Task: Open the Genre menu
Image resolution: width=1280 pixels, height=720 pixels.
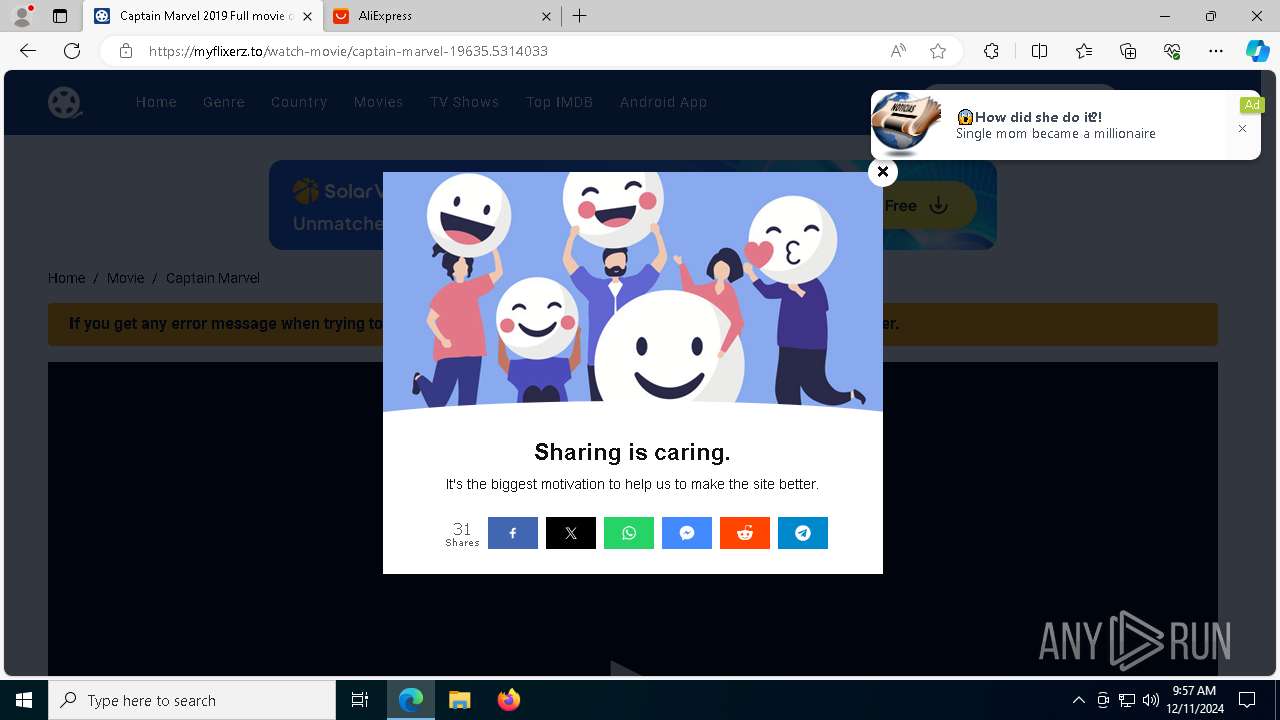Action: (224, 102)
